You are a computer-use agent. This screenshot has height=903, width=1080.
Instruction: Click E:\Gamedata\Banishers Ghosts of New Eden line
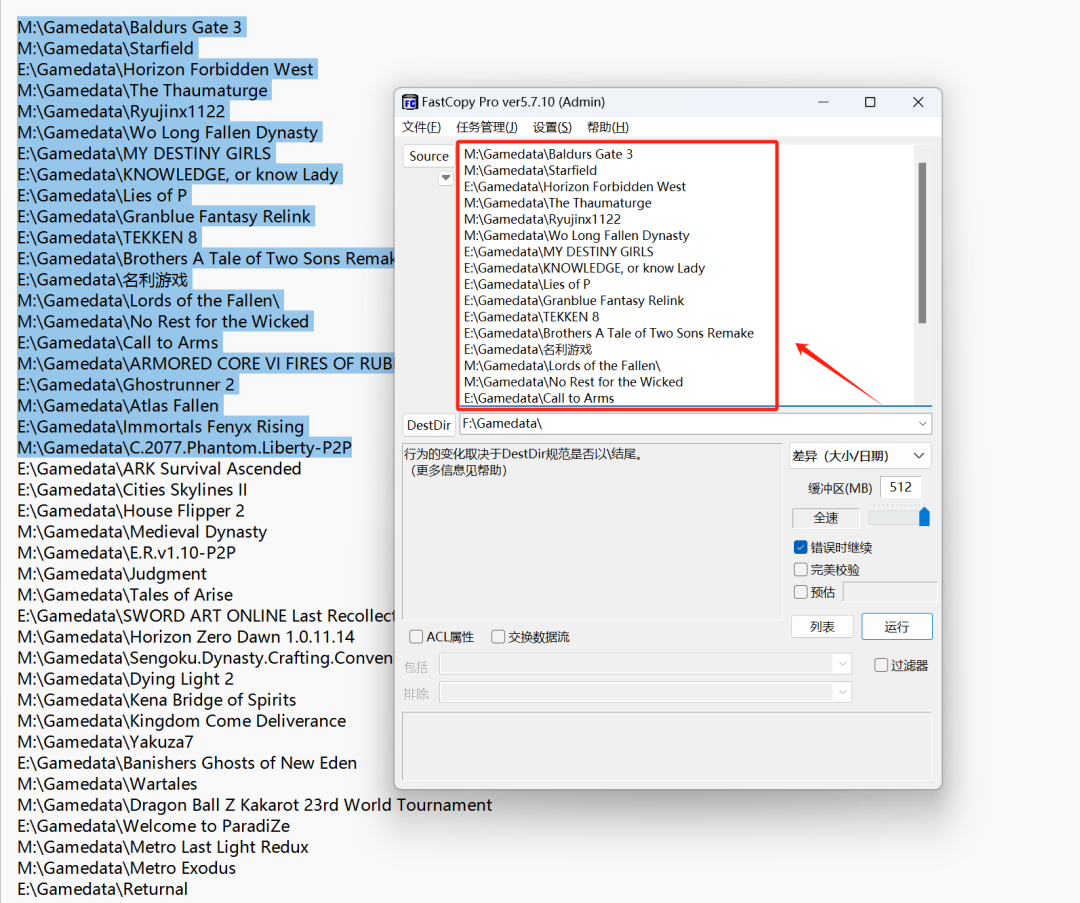pyautogui.click(x=187, y=763)
